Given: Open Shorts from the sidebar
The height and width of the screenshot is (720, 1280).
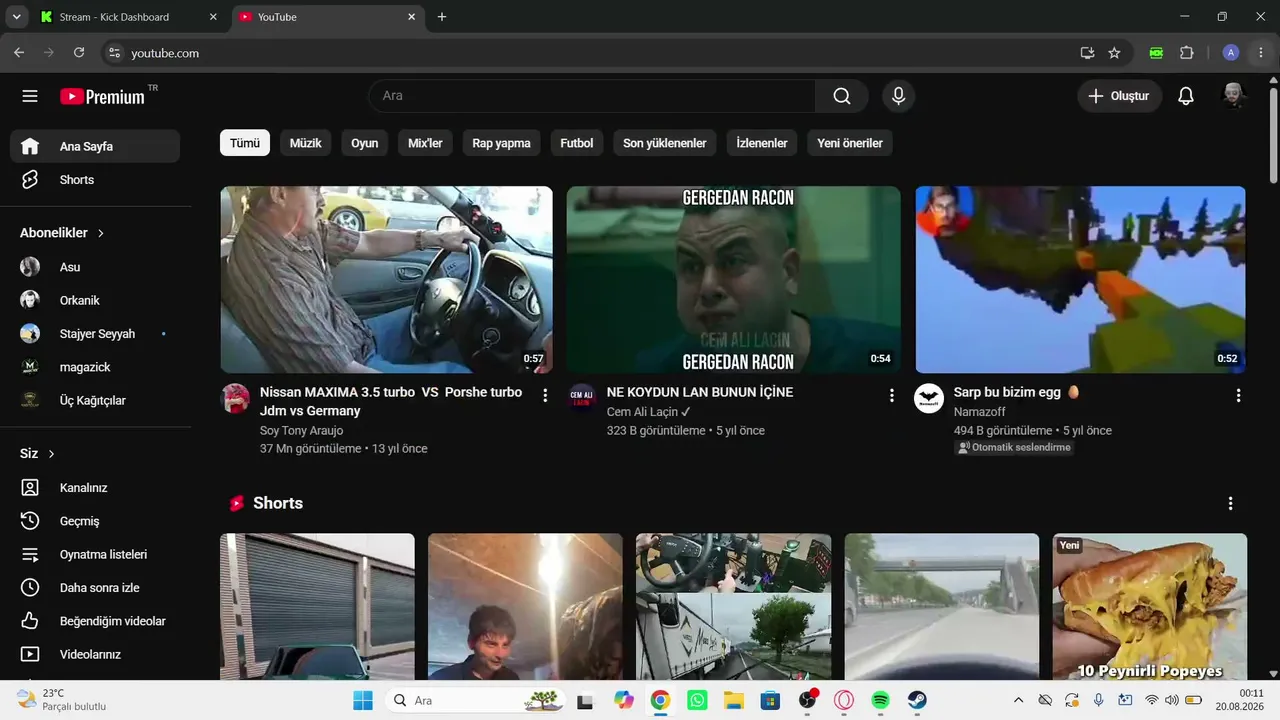Looking at the screenshot, I should (95, 180).
